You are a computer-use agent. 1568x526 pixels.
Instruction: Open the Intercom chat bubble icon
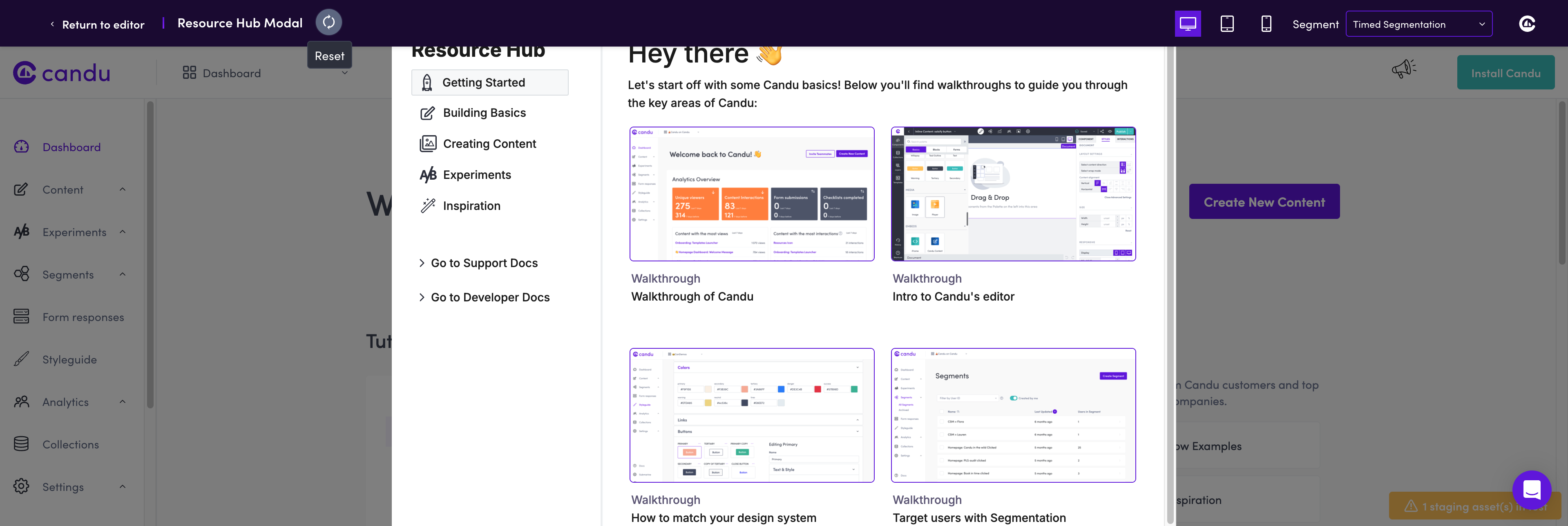click(1532, 490)
